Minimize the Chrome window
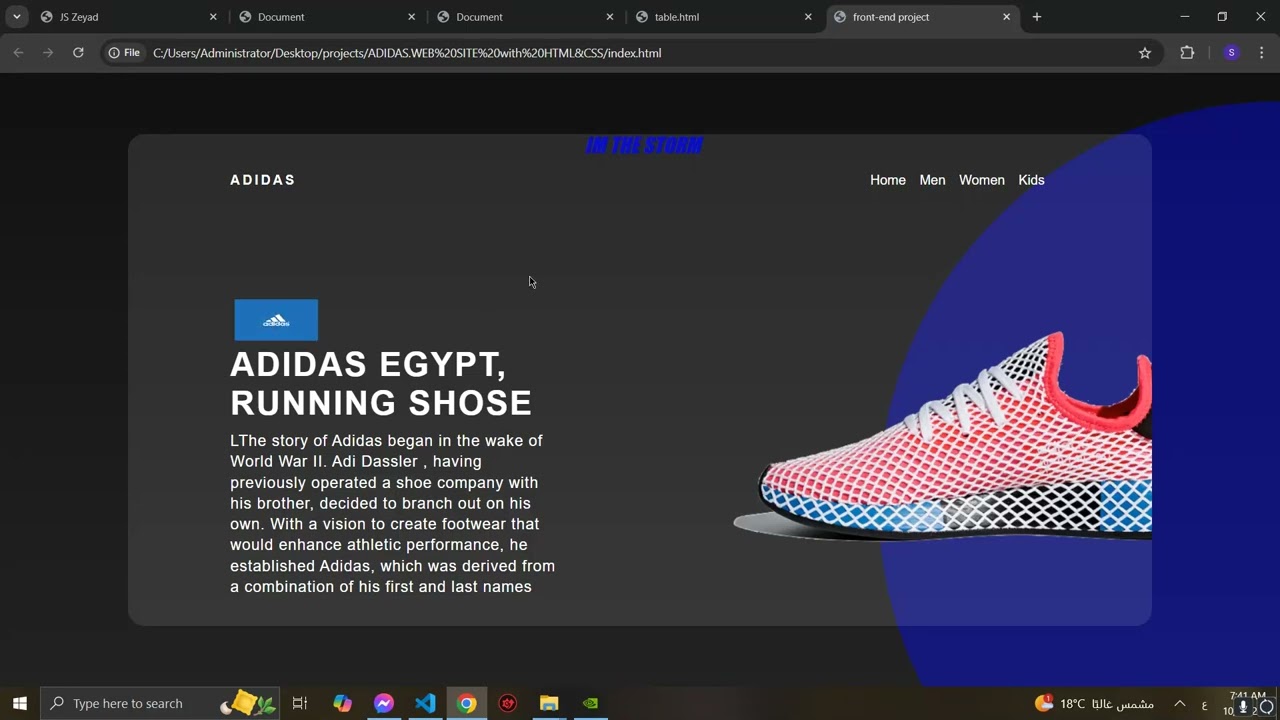The width and height of the screenshot is (1280, 720). (1185, 17)
